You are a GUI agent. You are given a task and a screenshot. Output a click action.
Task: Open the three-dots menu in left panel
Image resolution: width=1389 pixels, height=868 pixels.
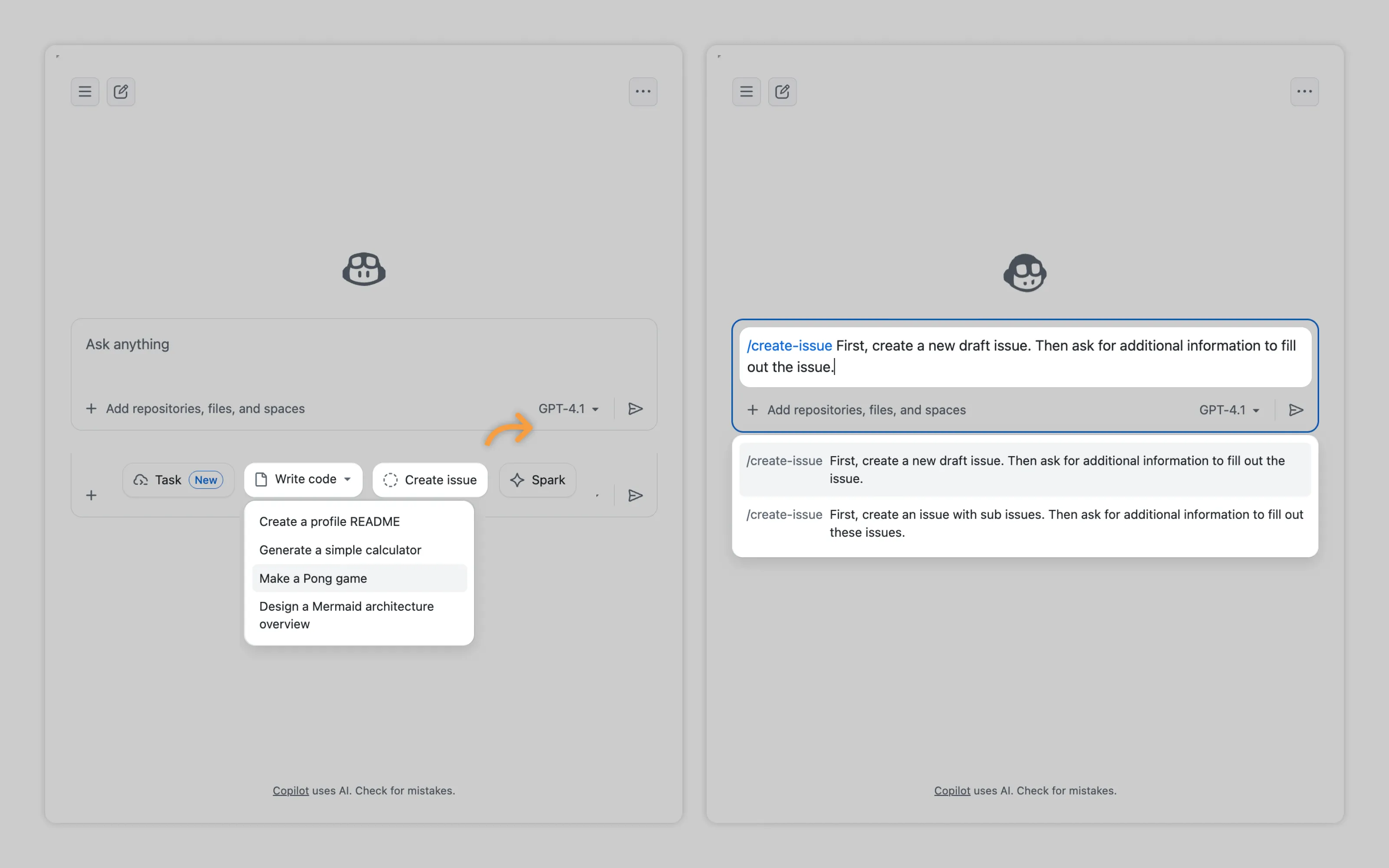click(643, 92)
